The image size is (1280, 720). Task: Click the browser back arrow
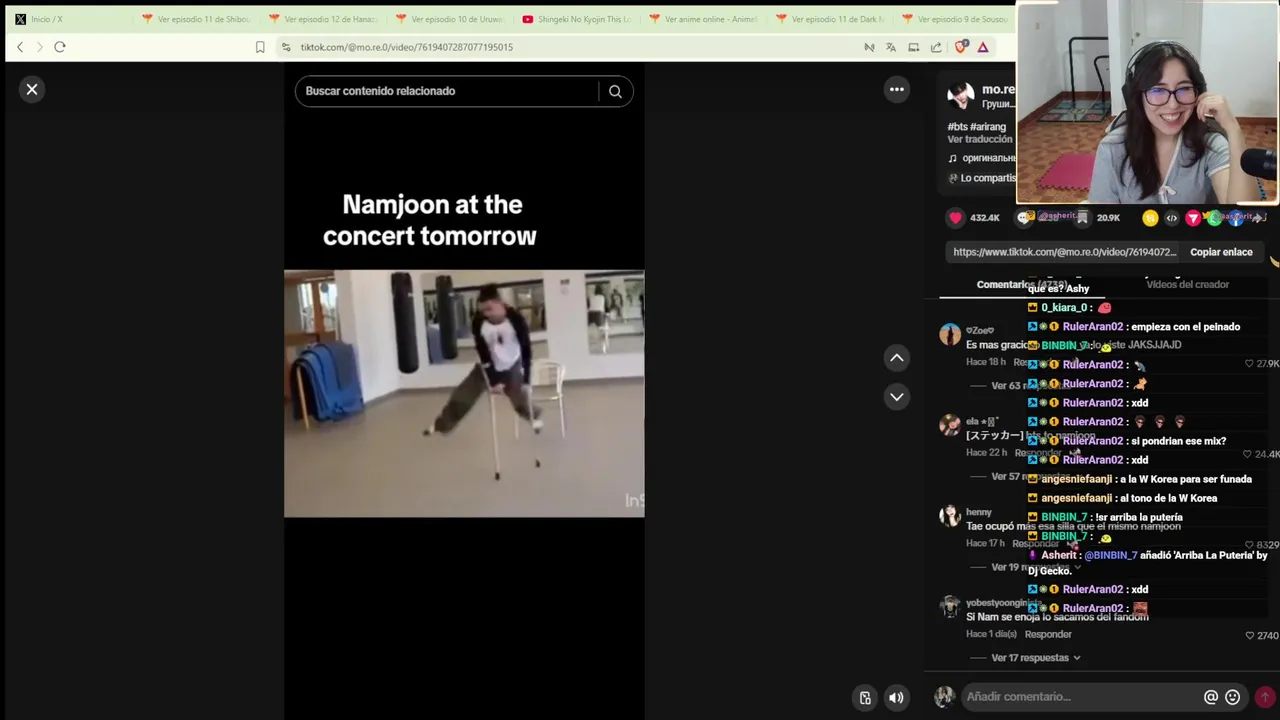click(x=19, y=47)
